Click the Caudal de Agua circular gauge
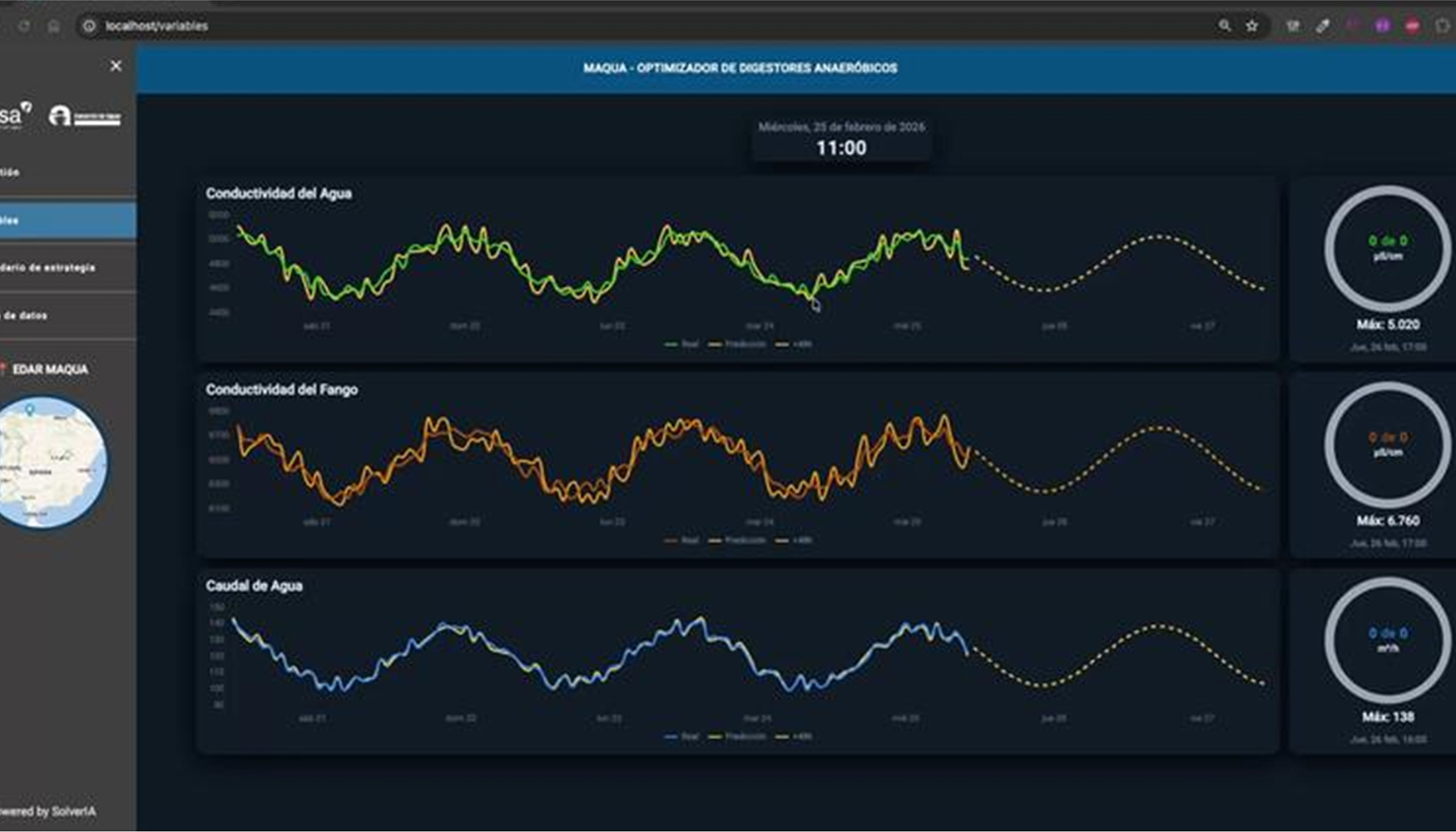1456x832 pixels. point(1387,640)
